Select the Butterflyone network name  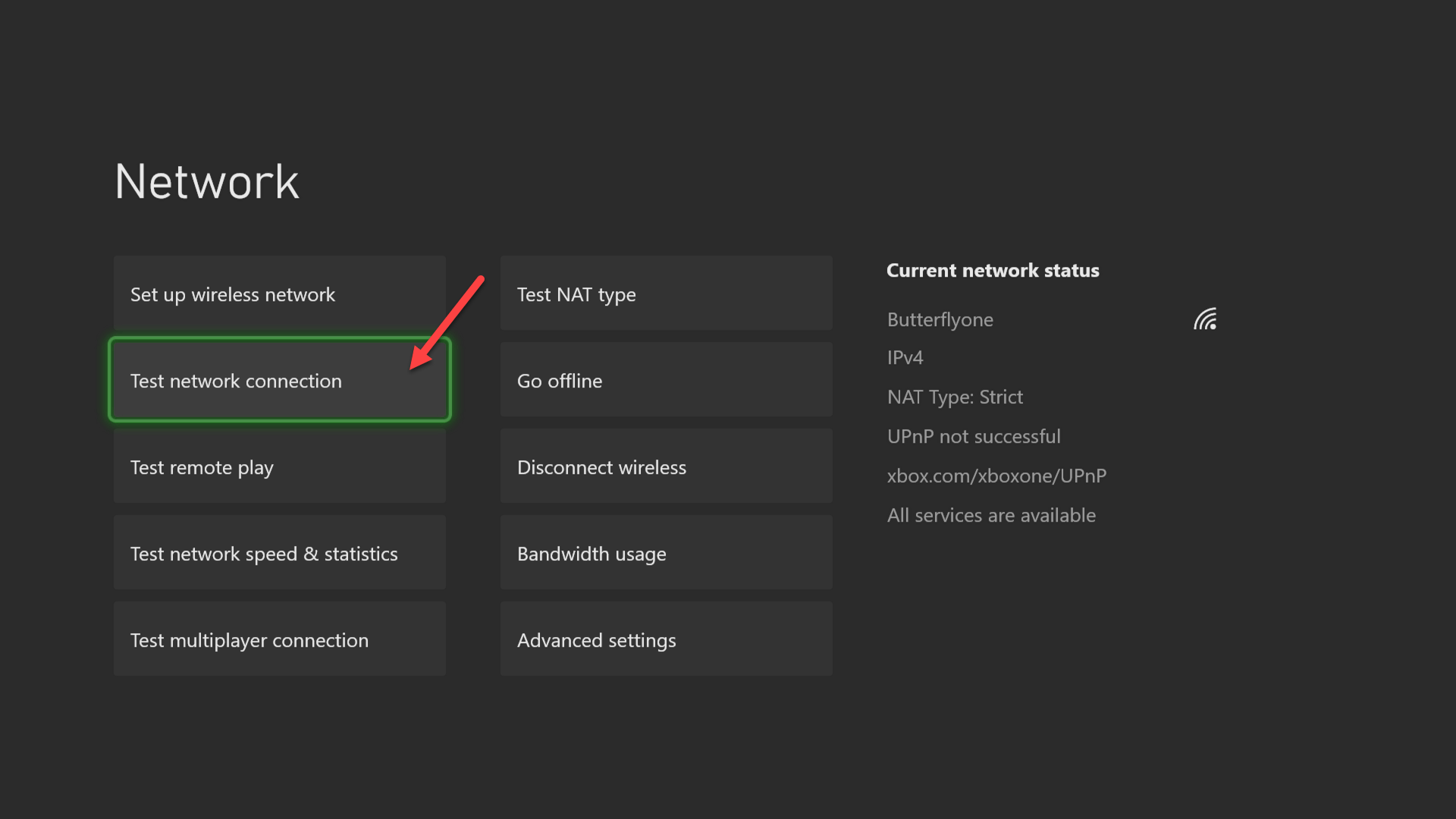coord(940,319)
